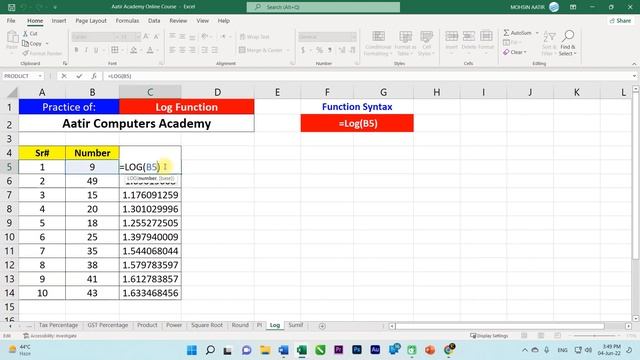Click the Copy command in Clipboard group
This screenshot has height=360, width=640.
point(32,43)
